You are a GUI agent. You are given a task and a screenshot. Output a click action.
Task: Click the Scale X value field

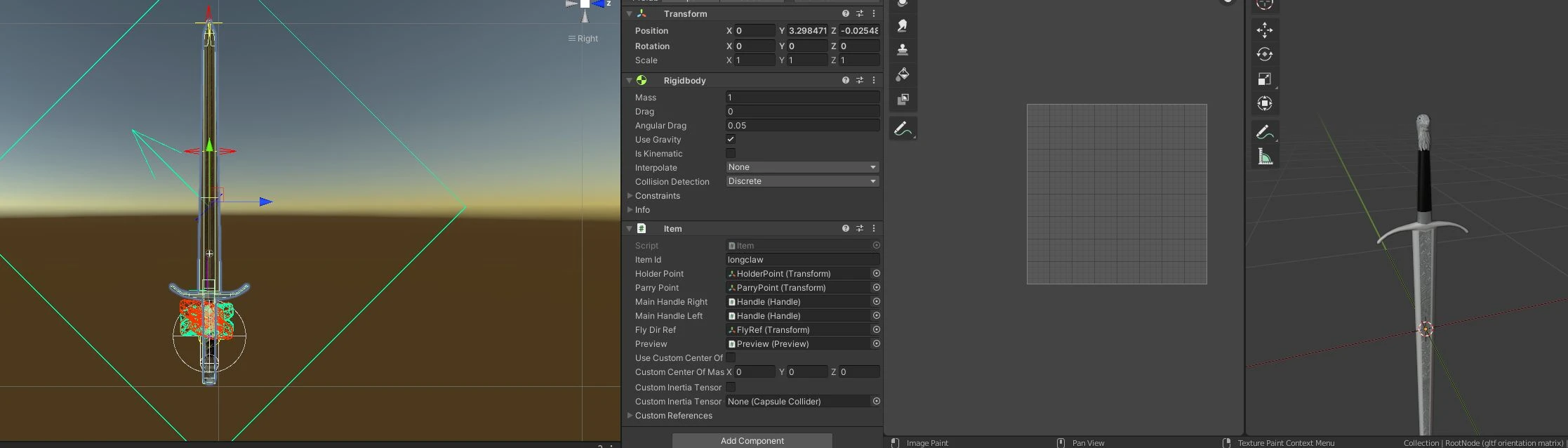tap(755, 60)
